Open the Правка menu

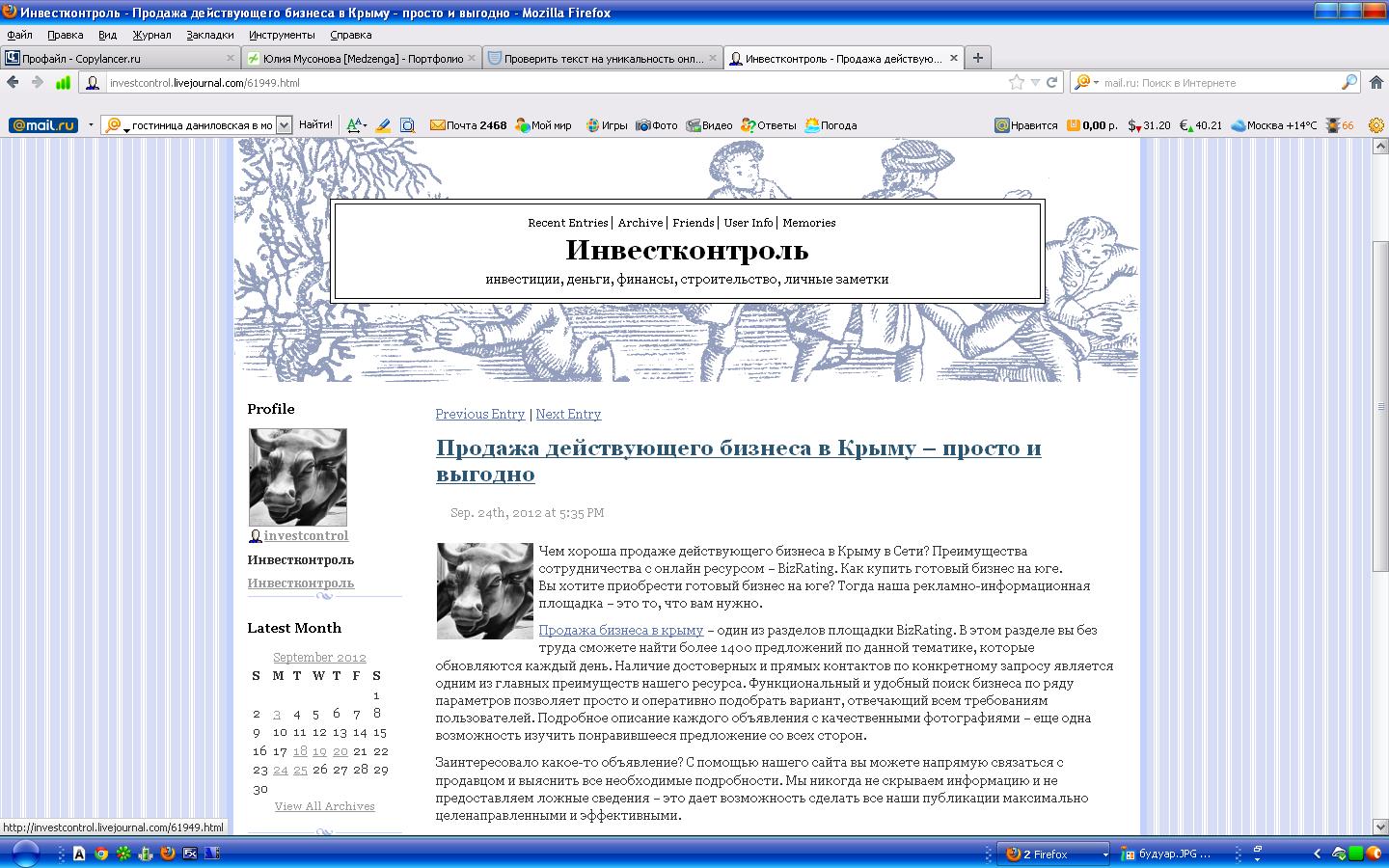pyautogui.click(x=66, y=35)
